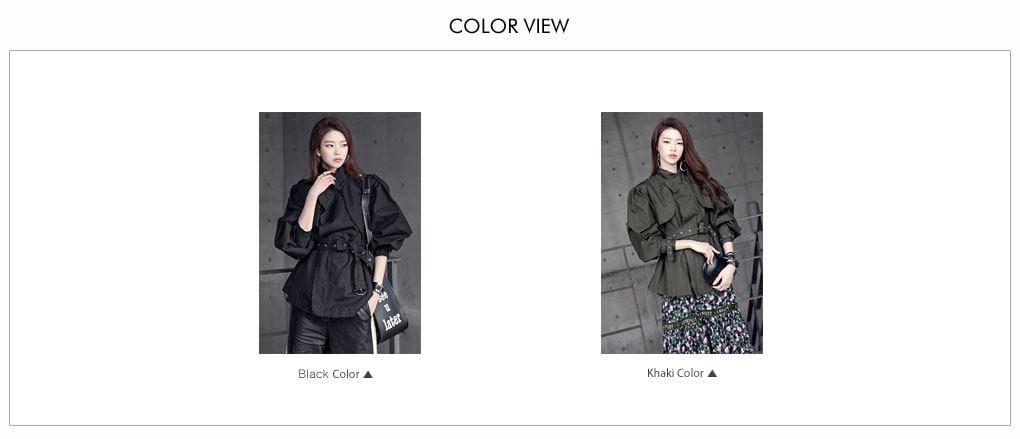Select the Khaki Color label

tap(675, 373)
